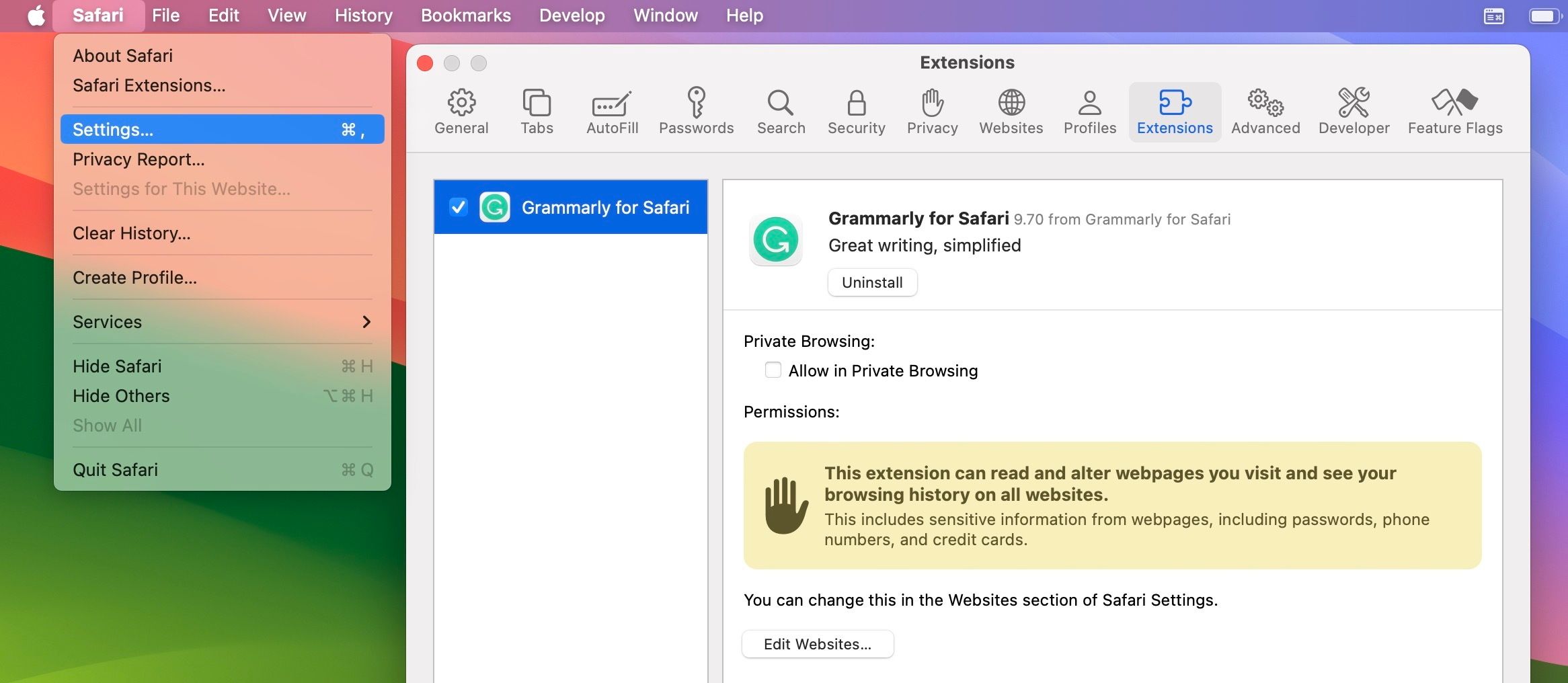Open the General settings pane

pyautogui.click(x=461, y=111)
